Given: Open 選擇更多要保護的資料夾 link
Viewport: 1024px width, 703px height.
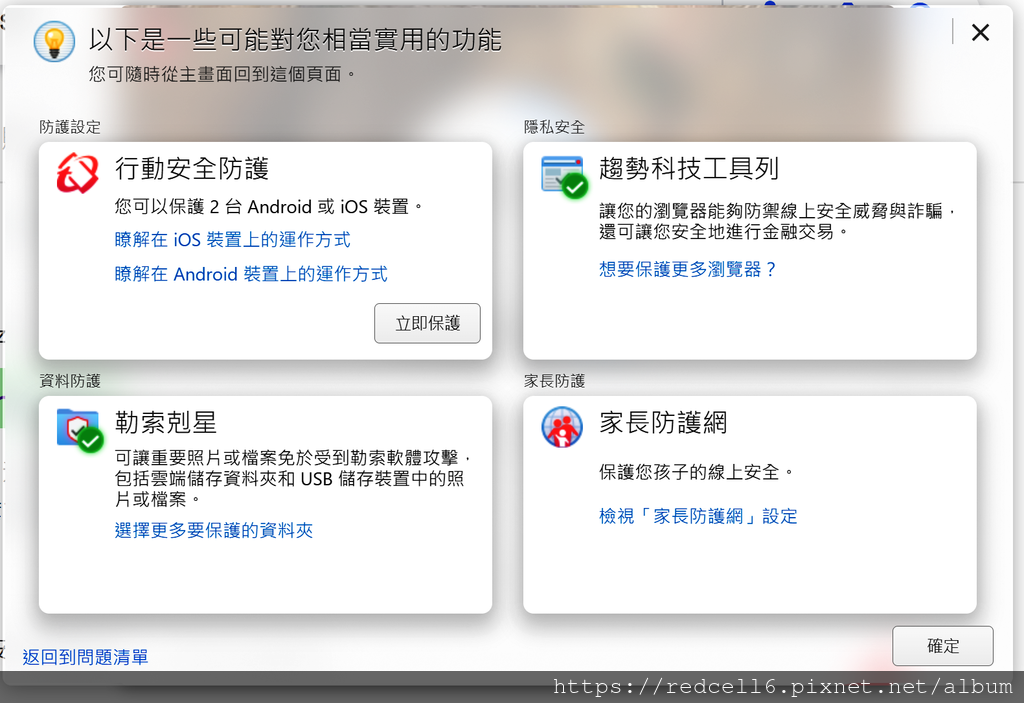Looking at the screenshot, I should tap(214, 530).
